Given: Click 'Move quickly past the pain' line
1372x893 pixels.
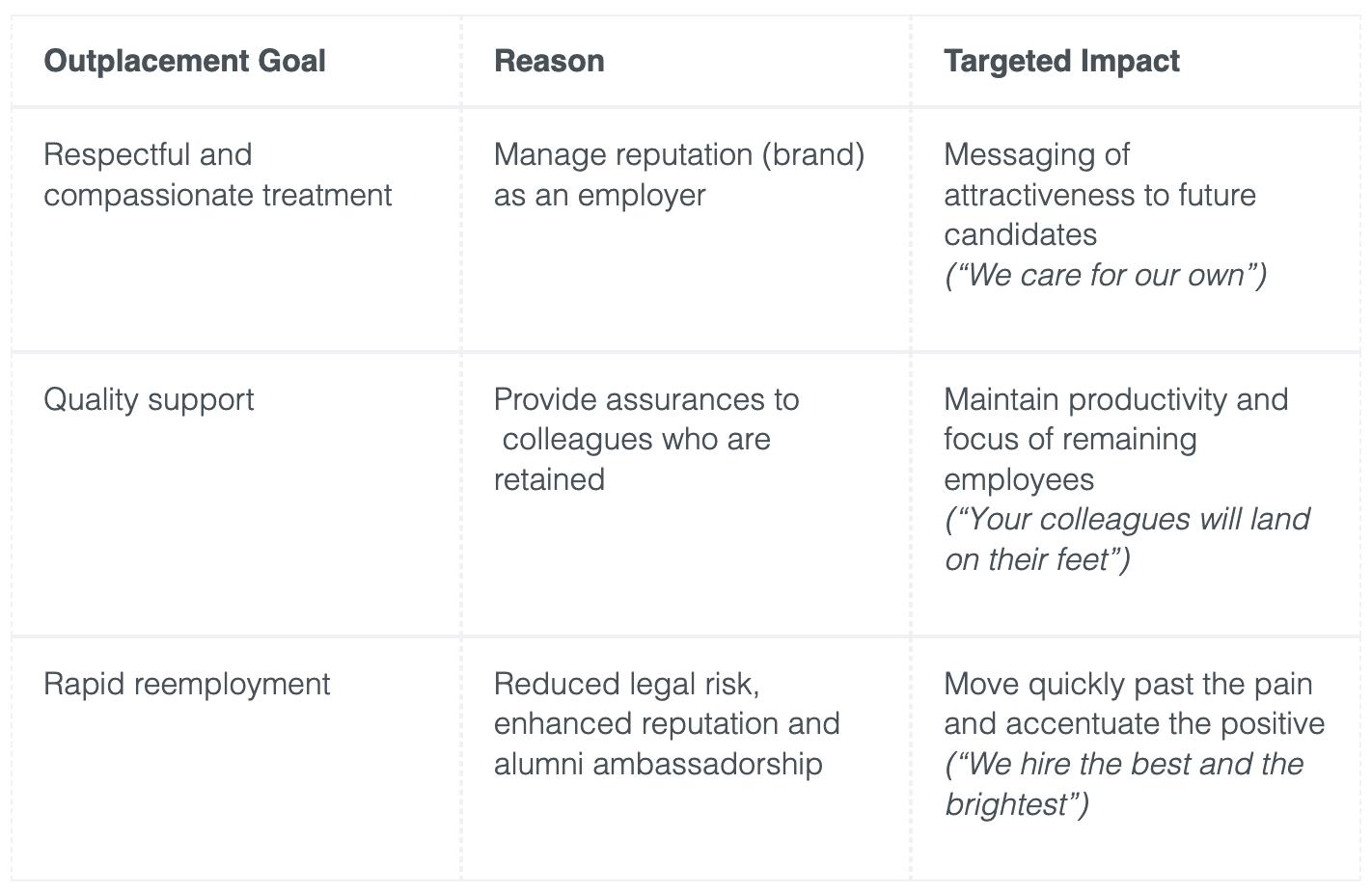Looking at the screenshot, I should (x=1128, y=684).
